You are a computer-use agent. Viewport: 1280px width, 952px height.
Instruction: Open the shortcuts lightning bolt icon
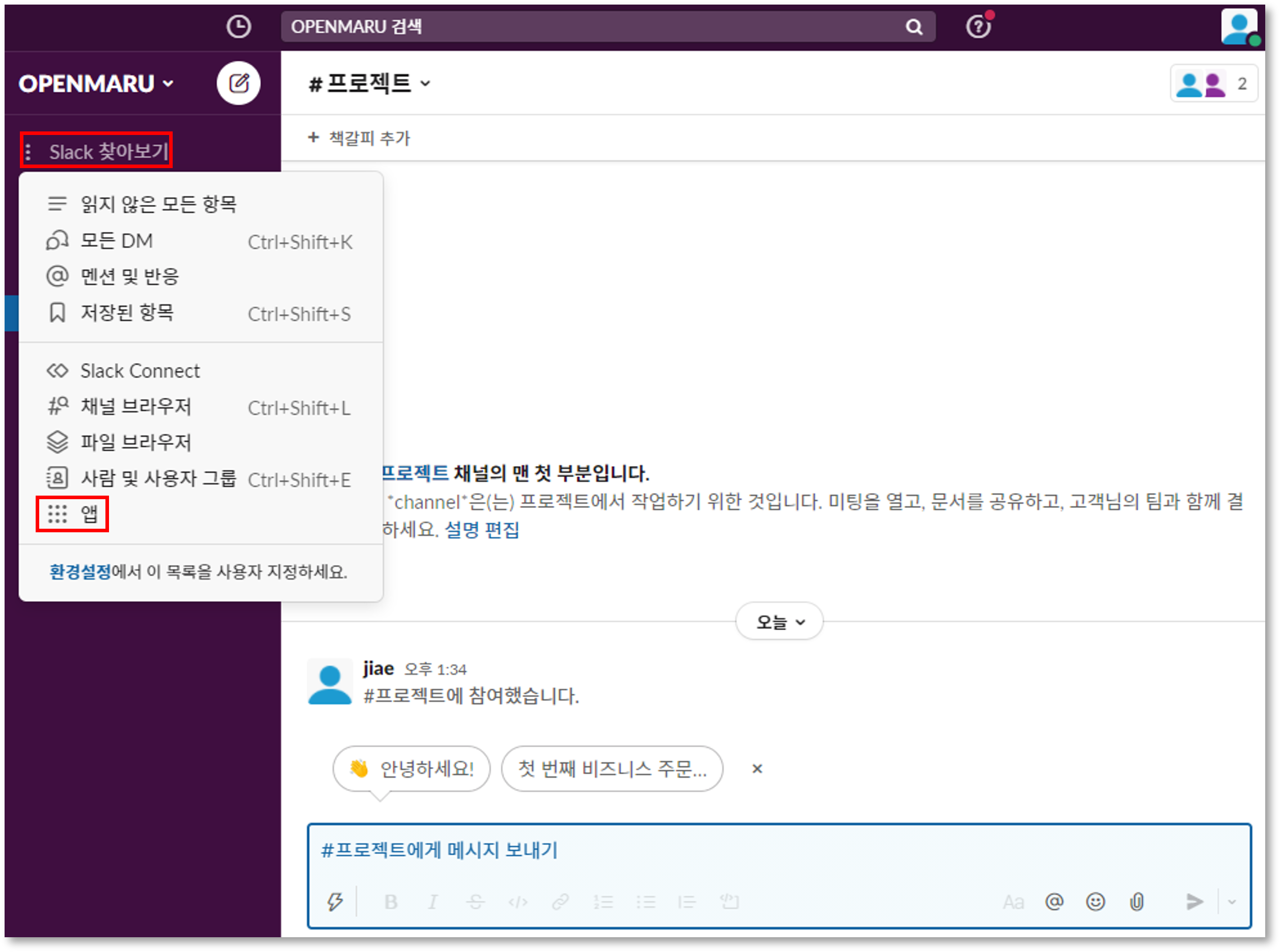(x=335, y=901)
